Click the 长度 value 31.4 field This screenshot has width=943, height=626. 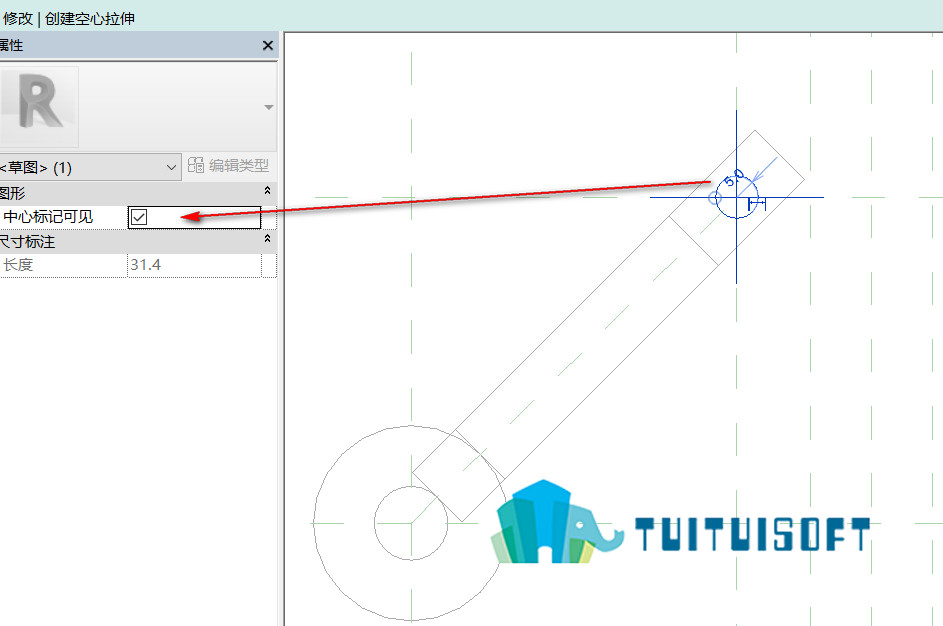(194, 265)
